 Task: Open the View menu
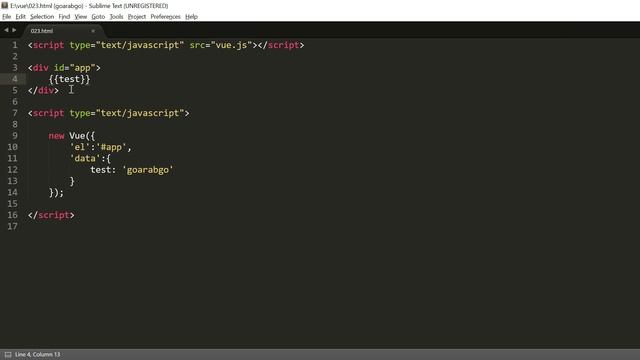click(x=80, y=17)
